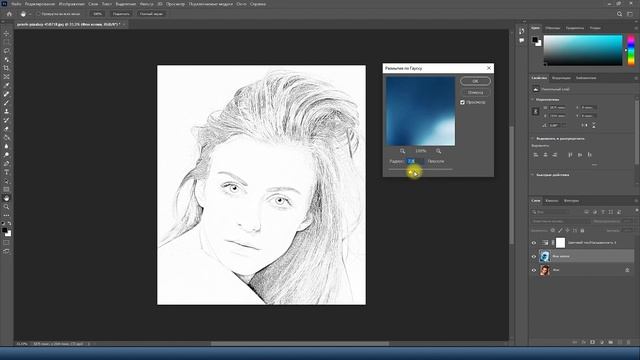Toggle Quick Mask mode in toolbar

tap(6, 242)
